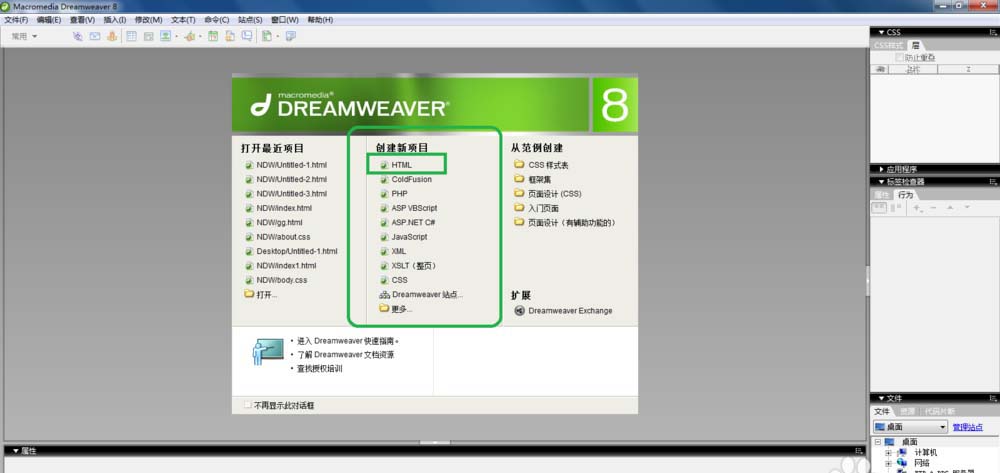Open the 常用 Insert category dropdown

[24, 36]
